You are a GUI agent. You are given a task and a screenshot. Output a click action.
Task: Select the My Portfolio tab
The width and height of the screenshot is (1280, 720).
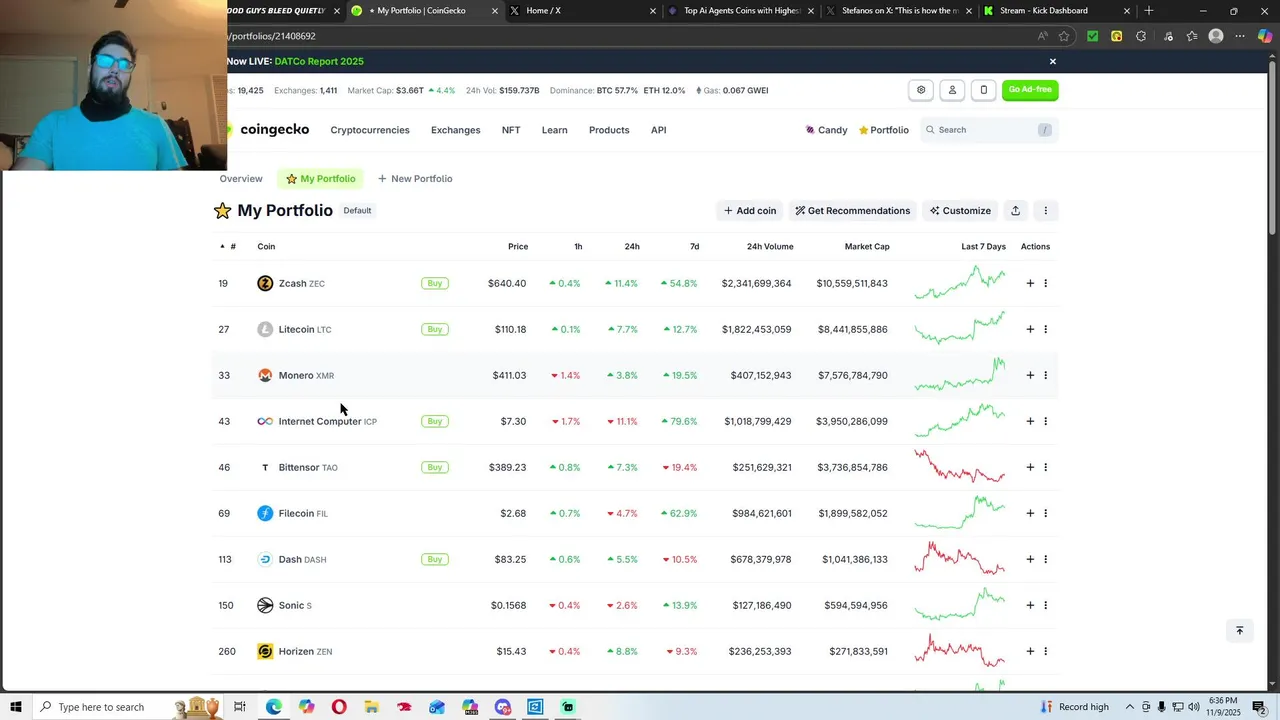point(320,179)
